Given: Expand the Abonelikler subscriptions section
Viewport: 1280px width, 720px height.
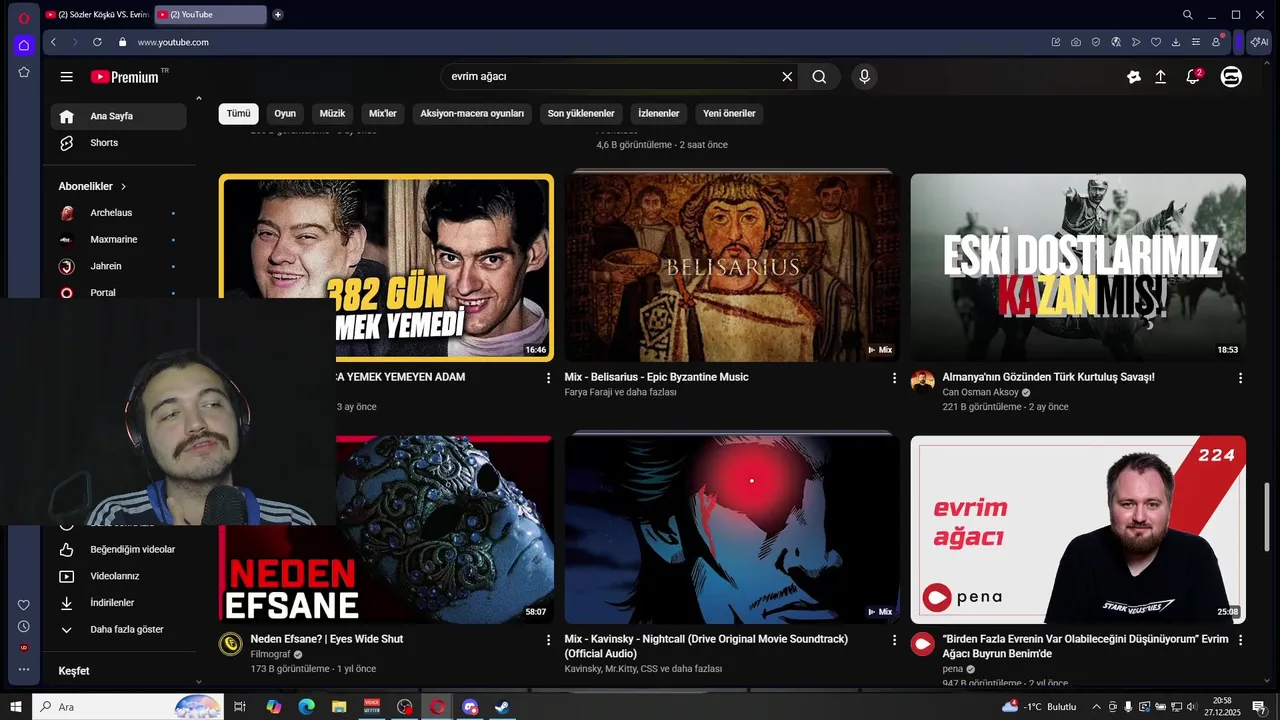Looking at the screenshot, I should tap(93, 187).
